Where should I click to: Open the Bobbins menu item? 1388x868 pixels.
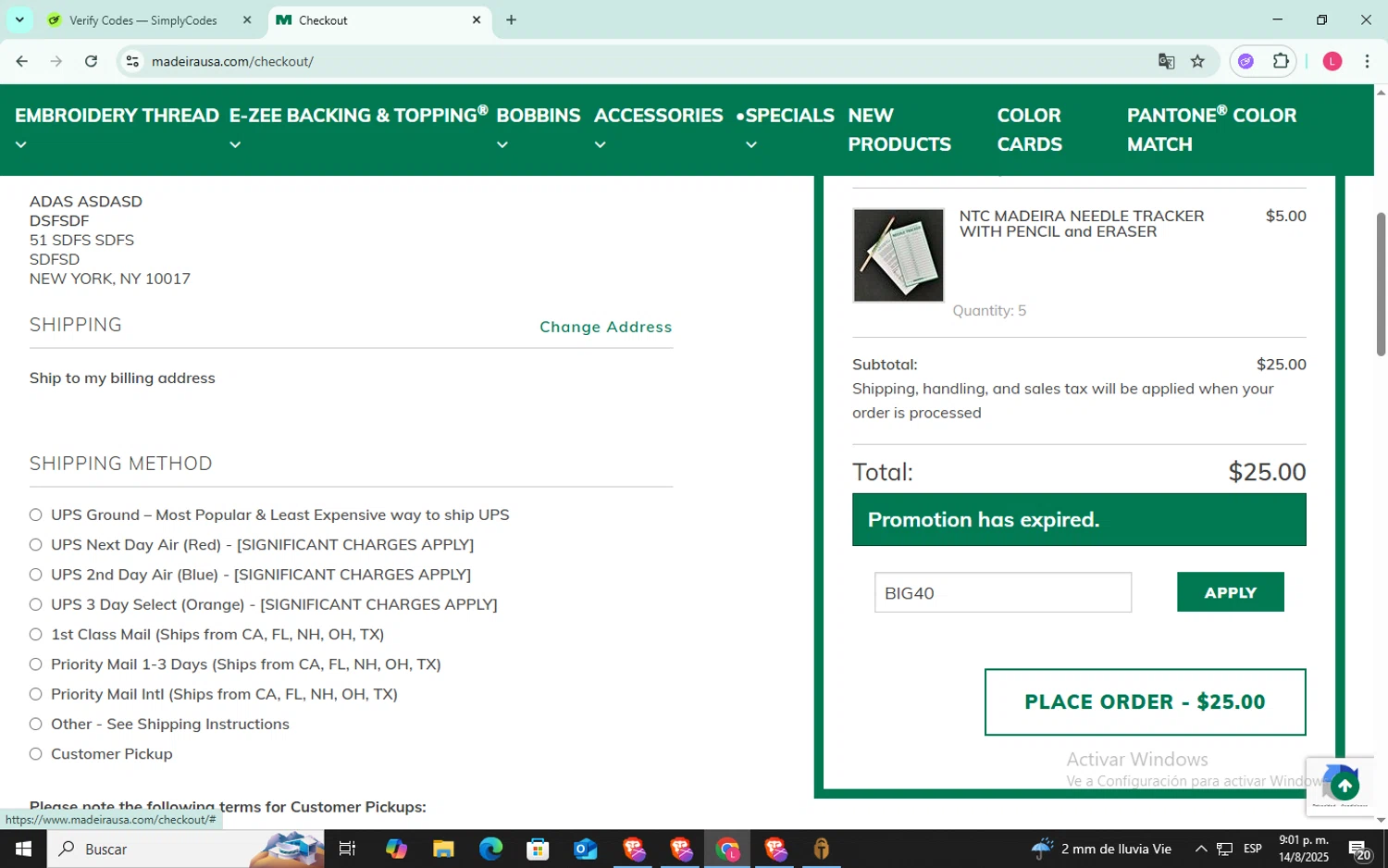(539, 116)
